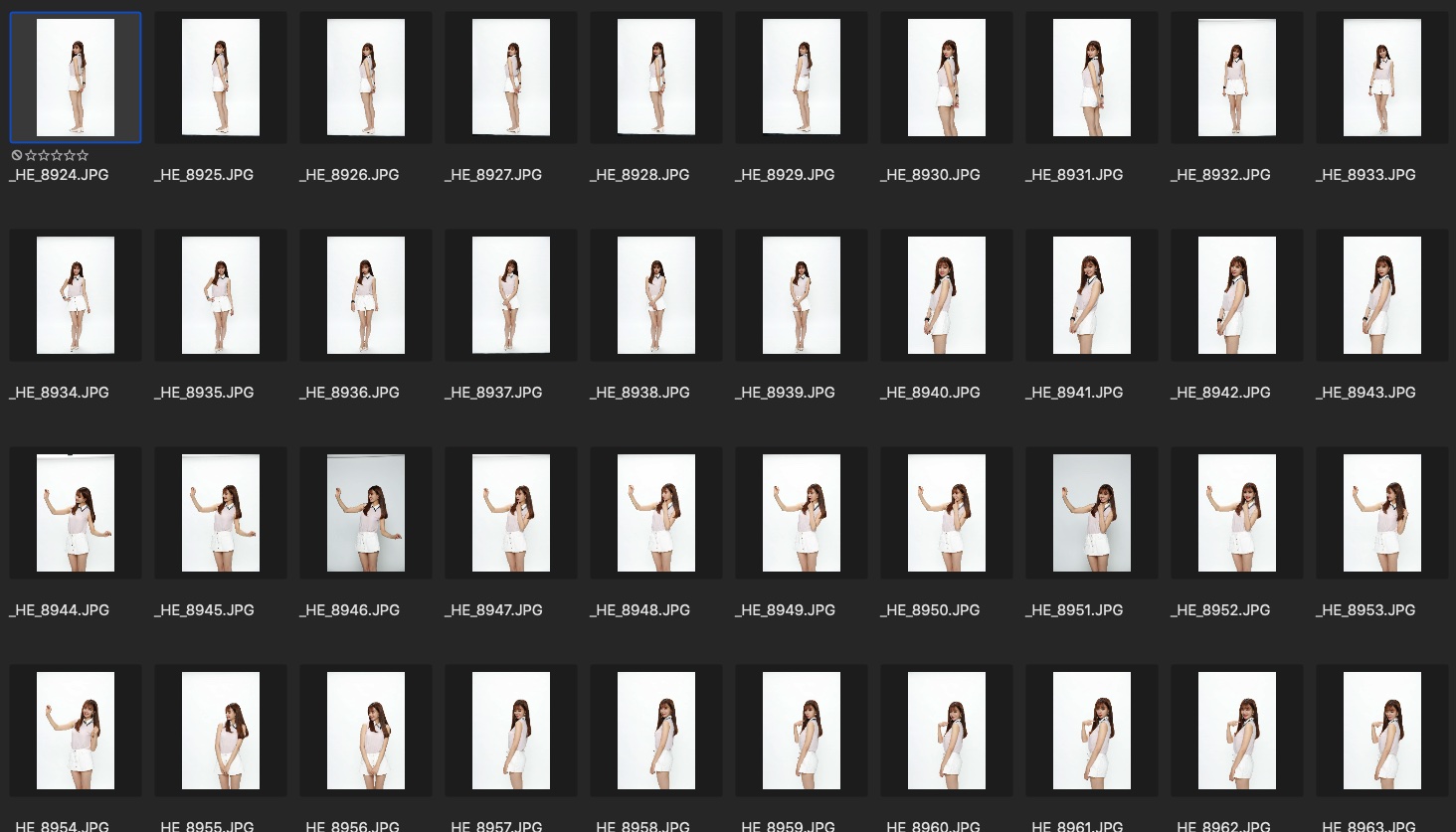The width and height of the screenshot is (1456, 832).
Task: Click the _HE_8933.JPG photo thumbnail
Action: click(1382, 78)
